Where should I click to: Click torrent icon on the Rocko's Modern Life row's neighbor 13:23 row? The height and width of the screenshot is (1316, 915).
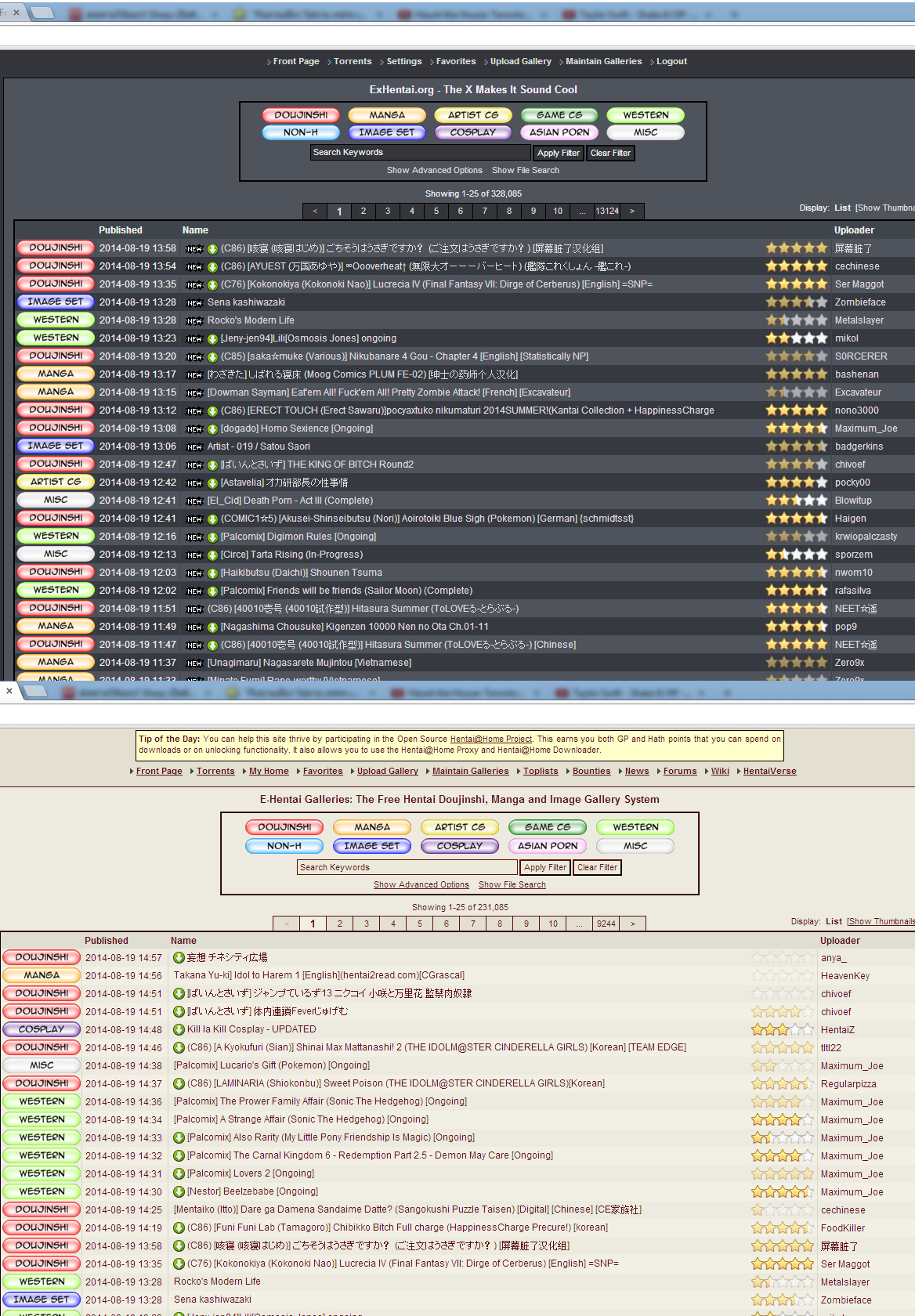(212, 339)
